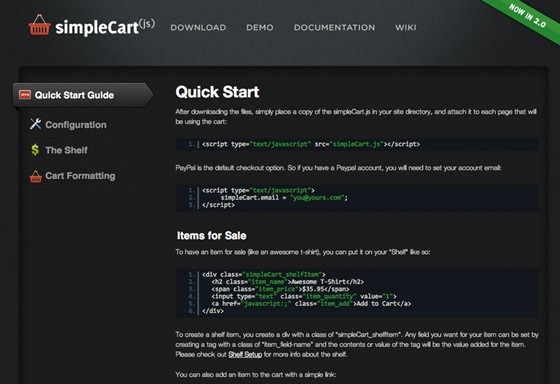Click the 'To create a shelf item' paragraph
The image size is (560, 384).
tap(357, 345)
